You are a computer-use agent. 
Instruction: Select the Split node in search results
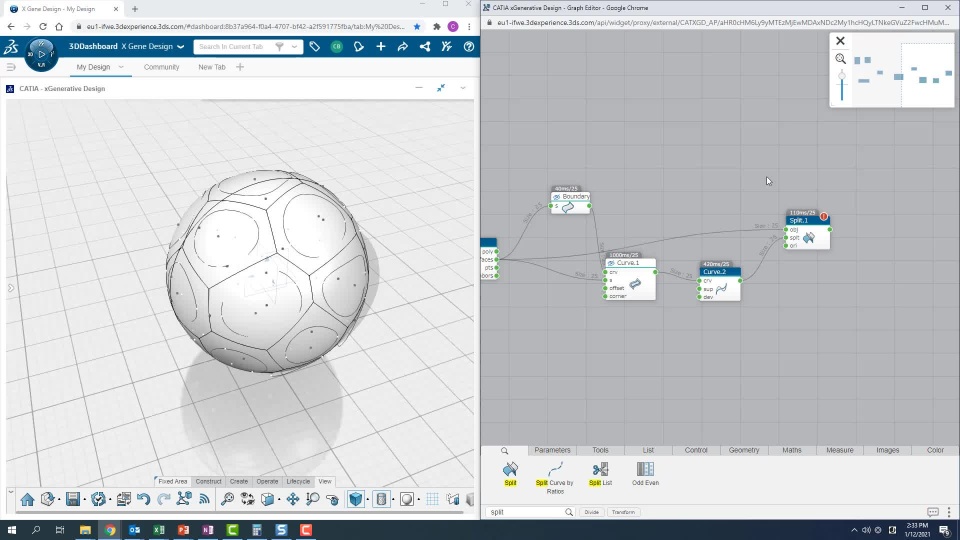510,474
